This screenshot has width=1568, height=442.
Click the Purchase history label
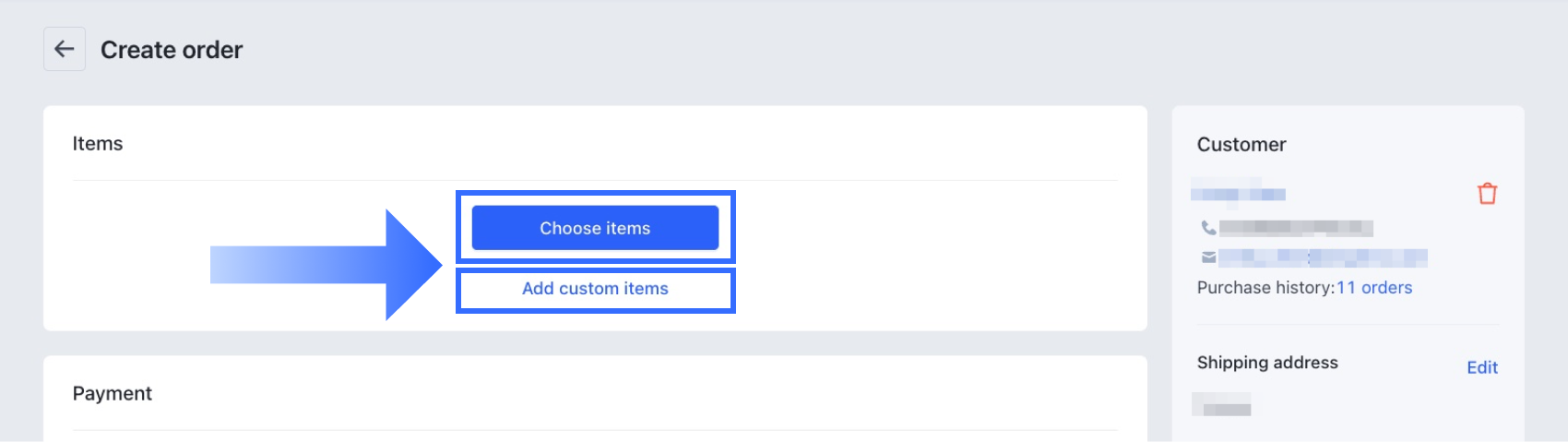point(1265,288)
